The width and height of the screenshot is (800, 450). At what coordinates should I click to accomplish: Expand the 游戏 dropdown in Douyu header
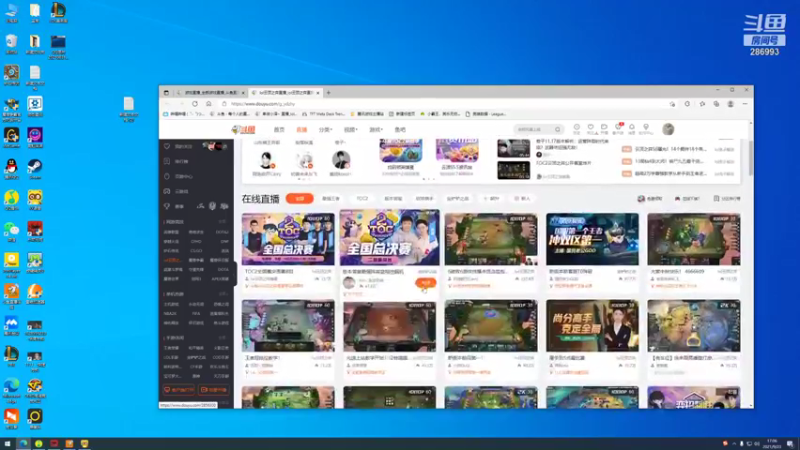(x=376, y=130)
